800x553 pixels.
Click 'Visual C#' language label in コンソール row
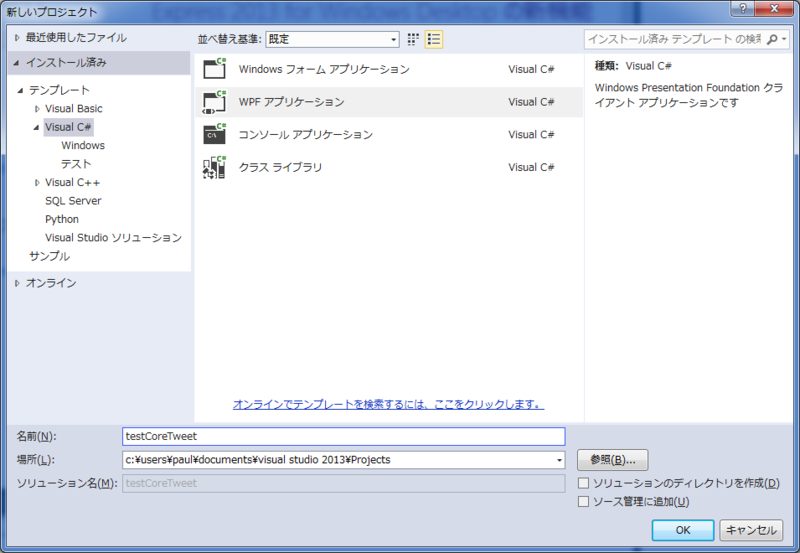(x=531, y=134)
